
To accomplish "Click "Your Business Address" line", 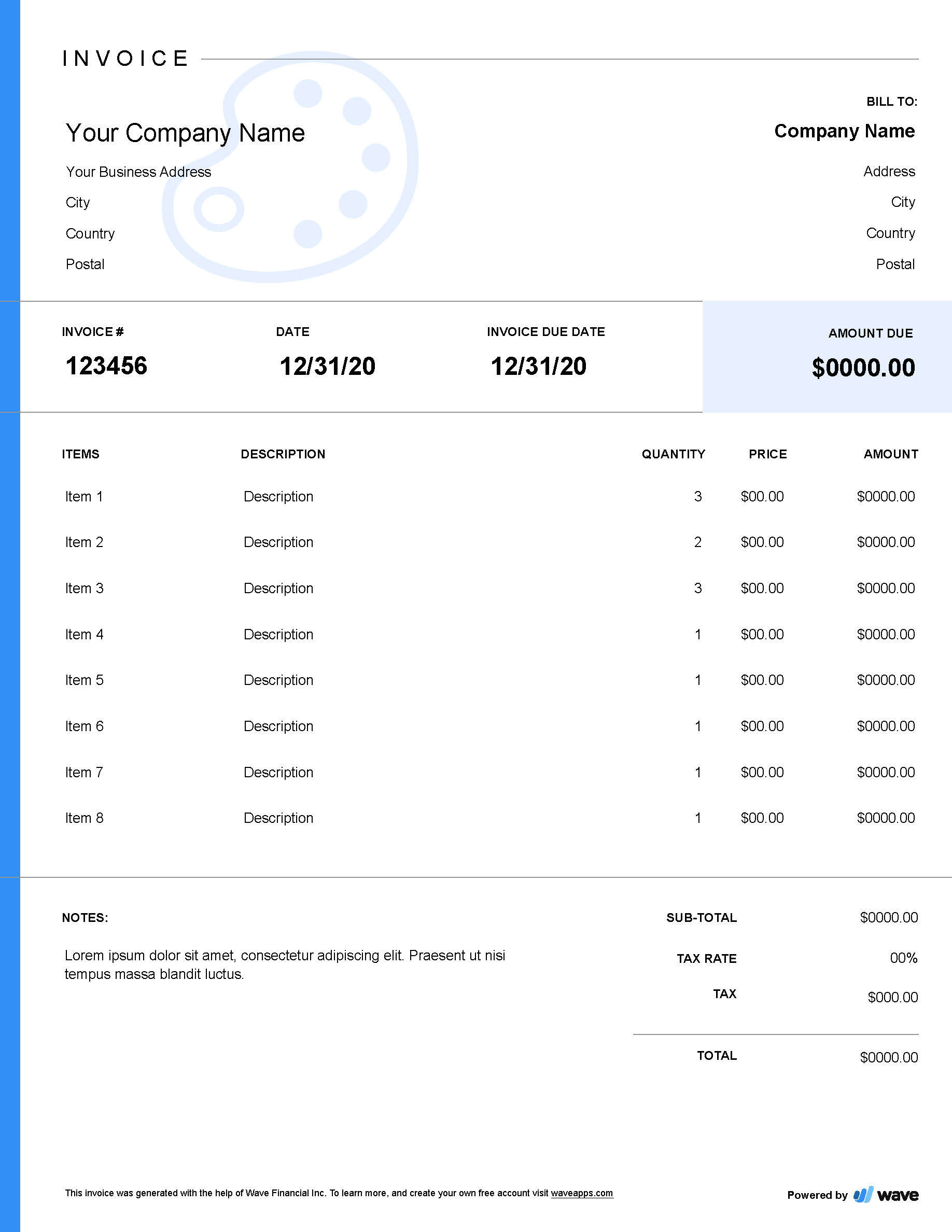I will pyautogui.click(x=139, y=172).
